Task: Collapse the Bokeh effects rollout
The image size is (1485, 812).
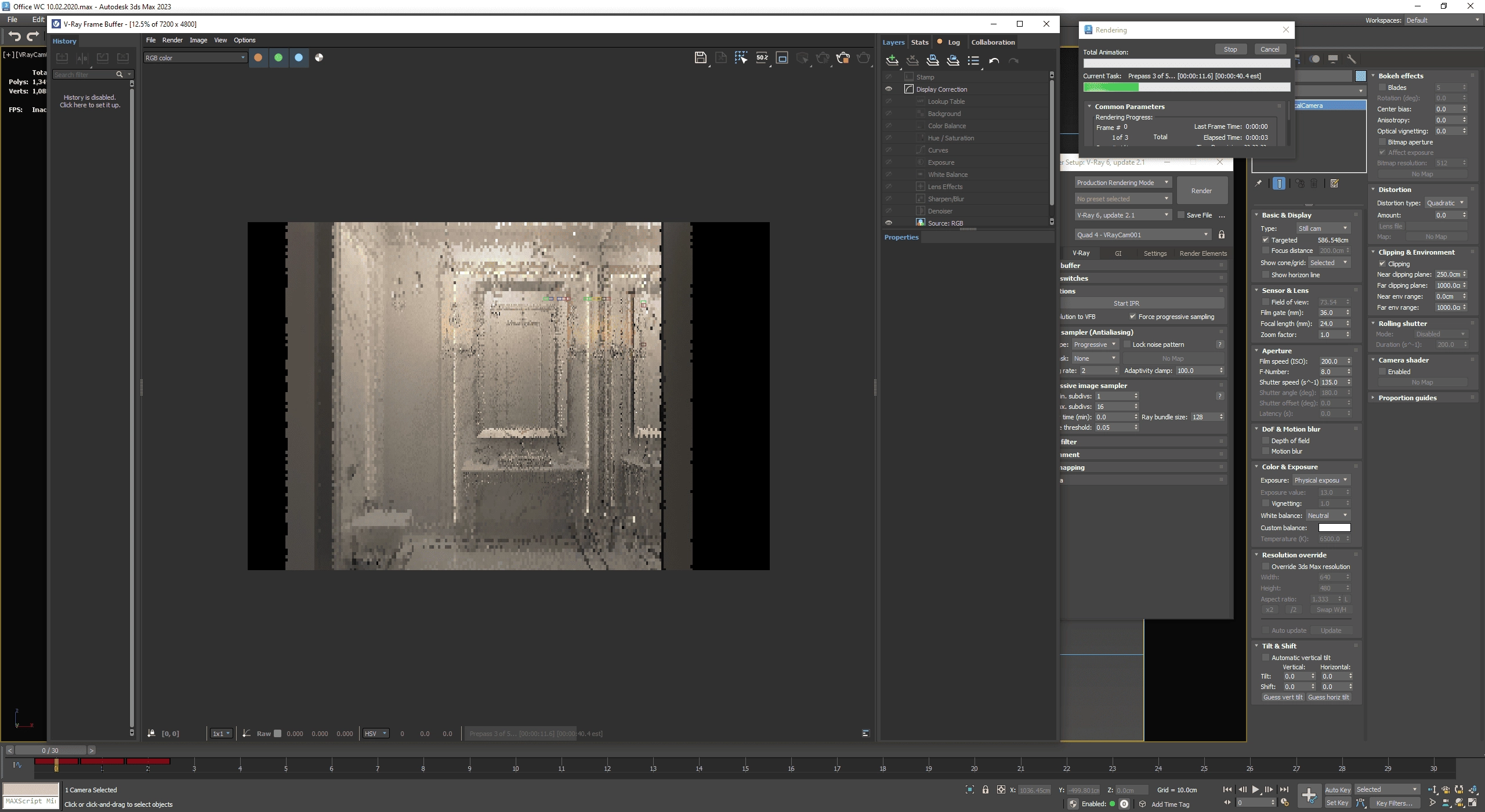Action: [x=1400, y=75]
